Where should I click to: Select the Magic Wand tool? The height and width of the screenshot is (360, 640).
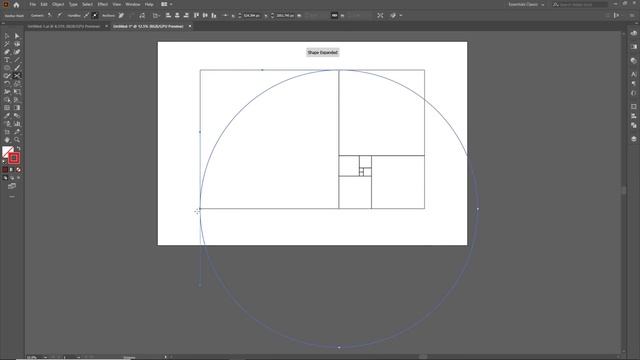[x=7, y=44]
